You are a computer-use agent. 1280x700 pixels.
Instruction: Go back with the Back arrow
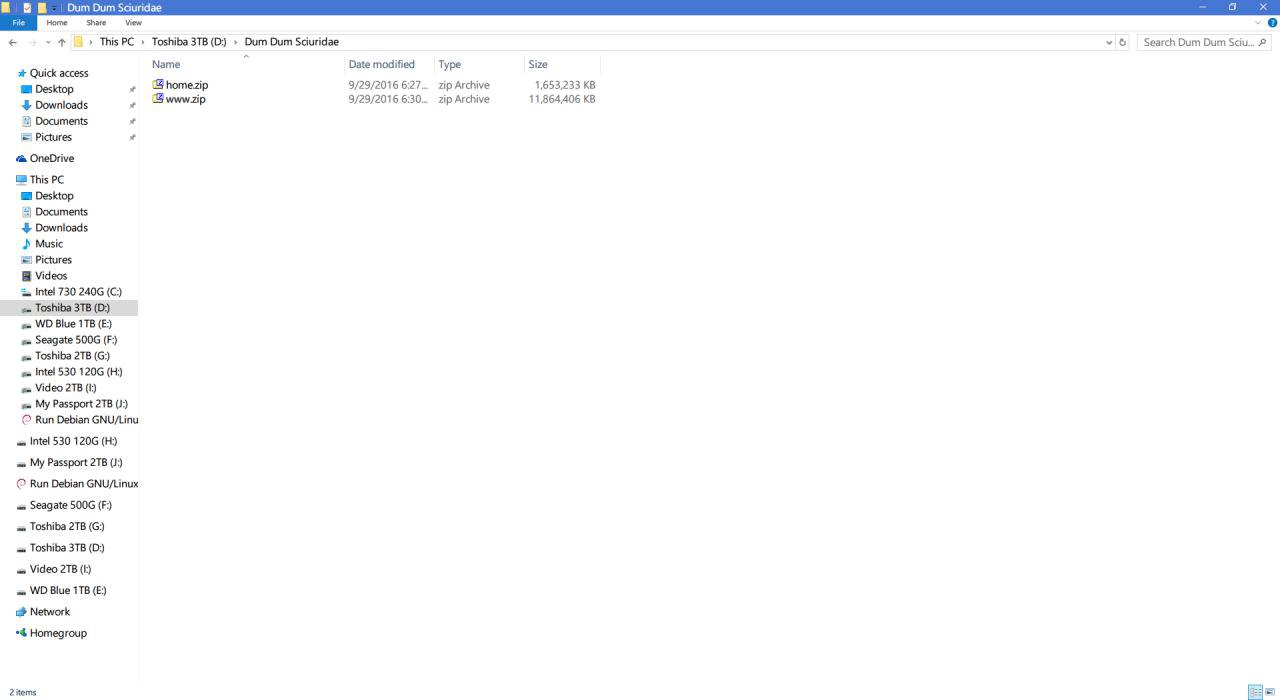click(12, 42)
